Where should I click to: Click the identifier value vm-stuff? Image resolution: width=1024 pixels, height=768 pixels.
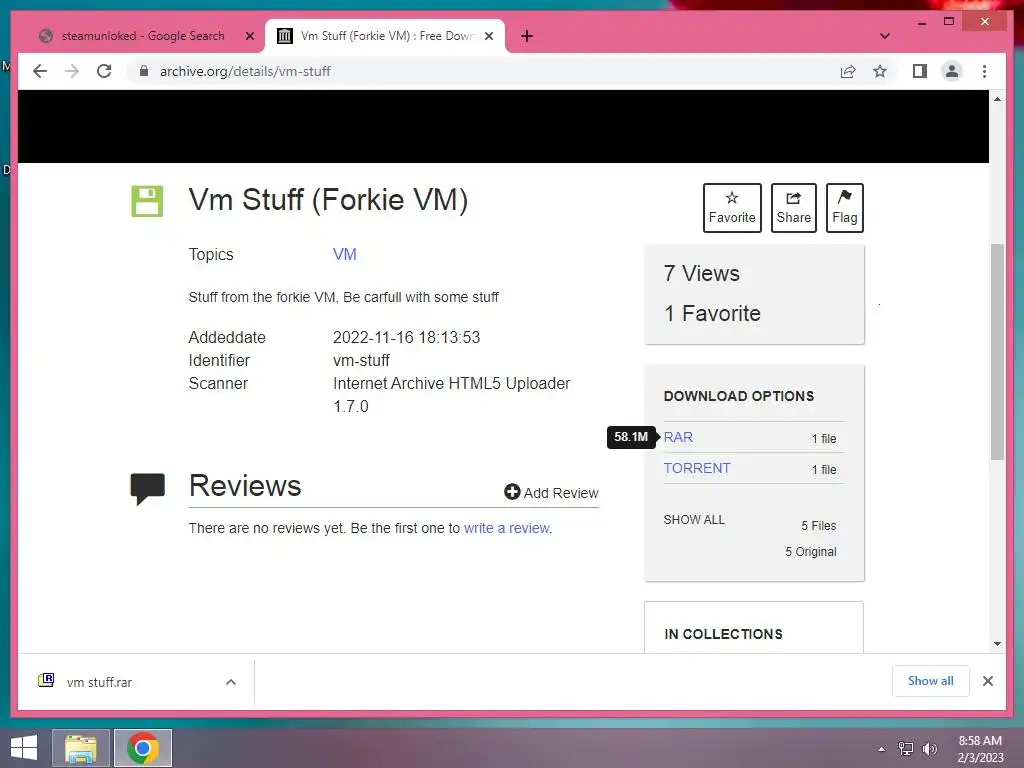click(361, 360)
